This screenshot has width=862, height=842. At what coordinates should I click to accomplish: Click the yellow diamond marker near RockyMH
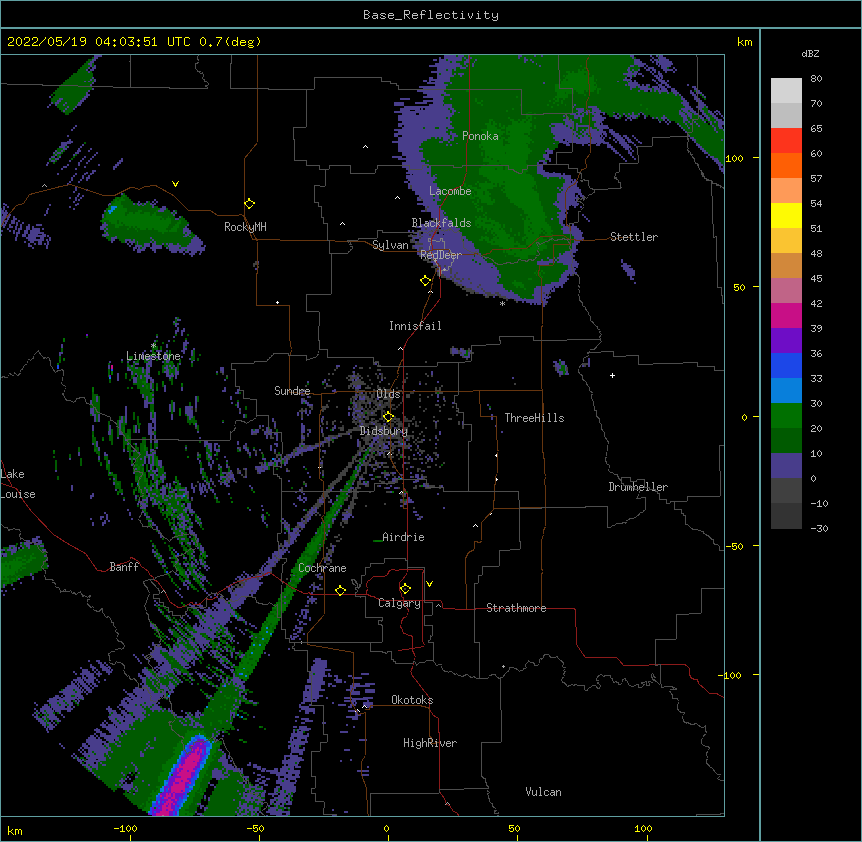point(250,204)
